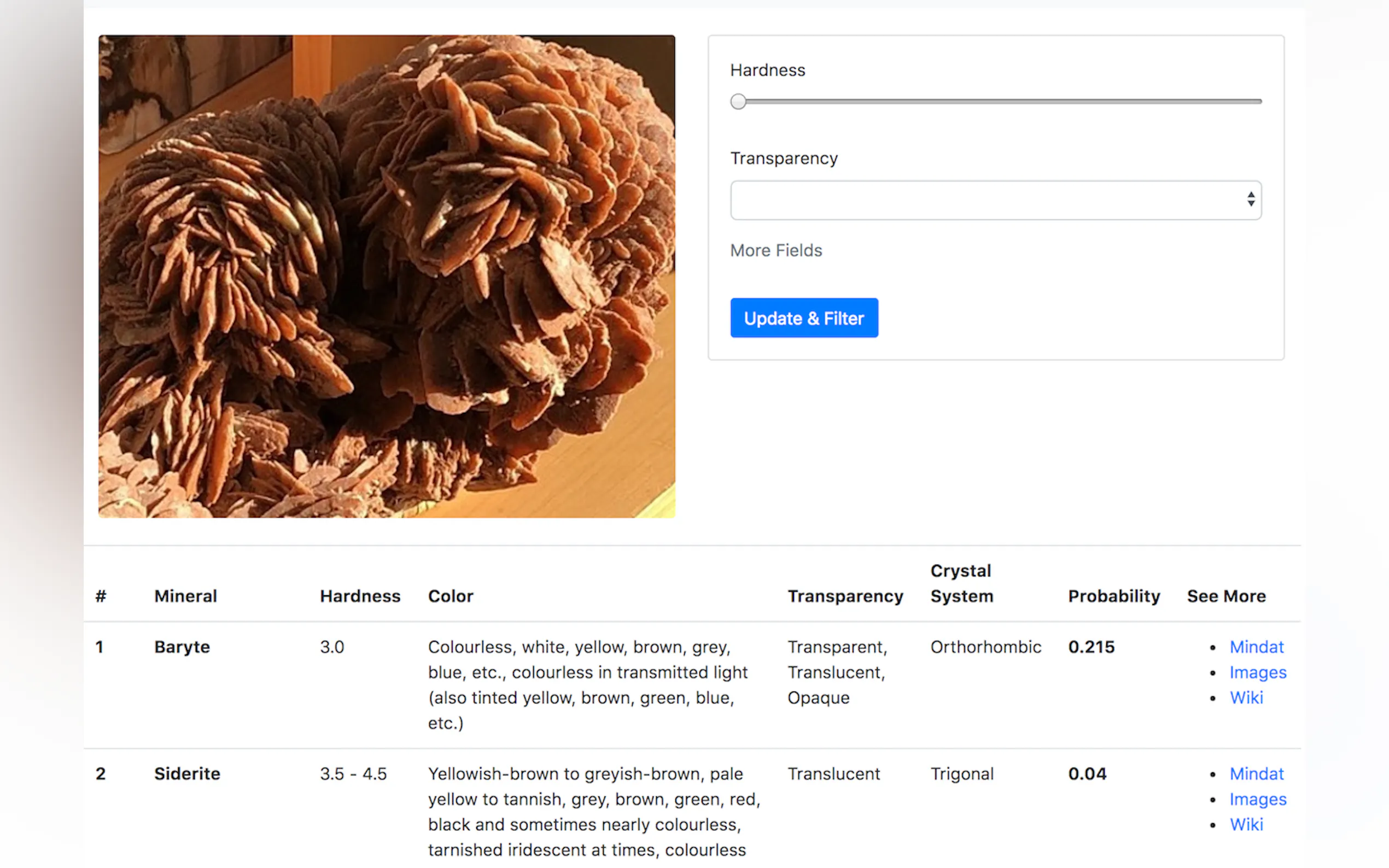Open the Mindat link for Siderite
Image resolution: width=1389 pixels, height=868 pixels.
[1256, 773]
